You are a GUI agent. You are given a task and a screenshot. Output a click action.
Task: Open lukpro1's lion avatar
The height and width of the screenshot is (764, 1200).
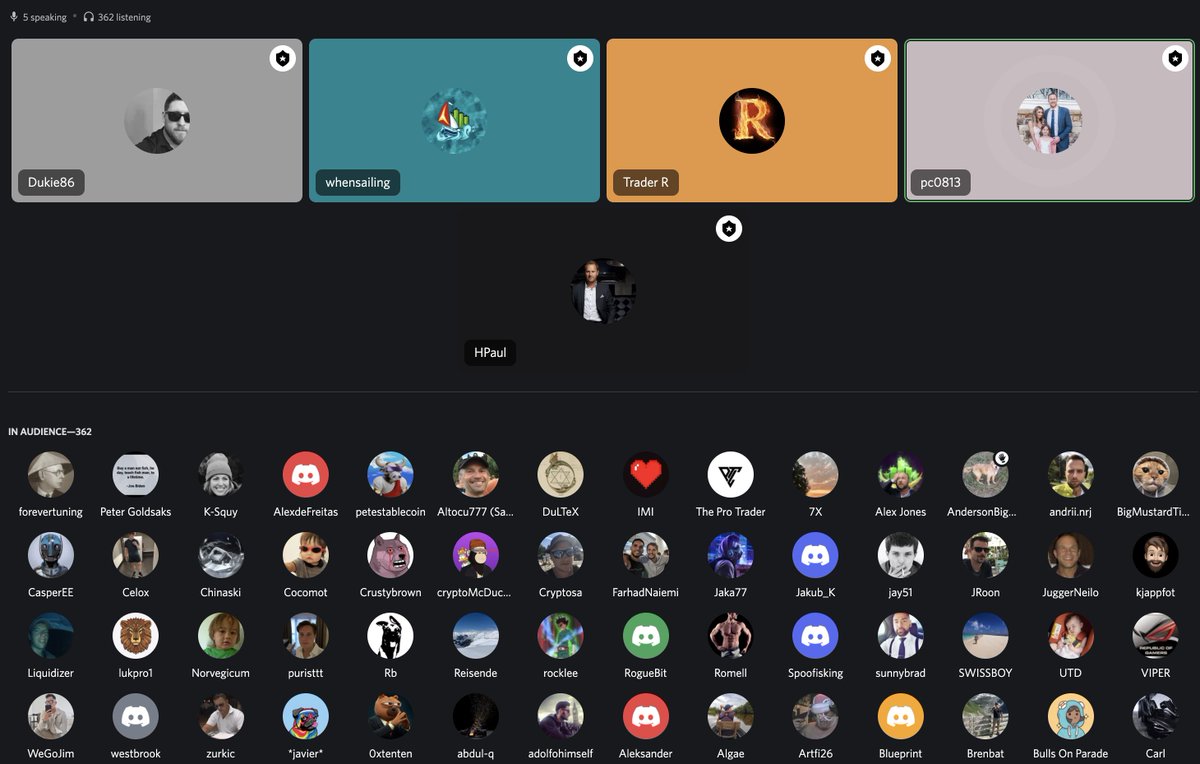[136, 636]
